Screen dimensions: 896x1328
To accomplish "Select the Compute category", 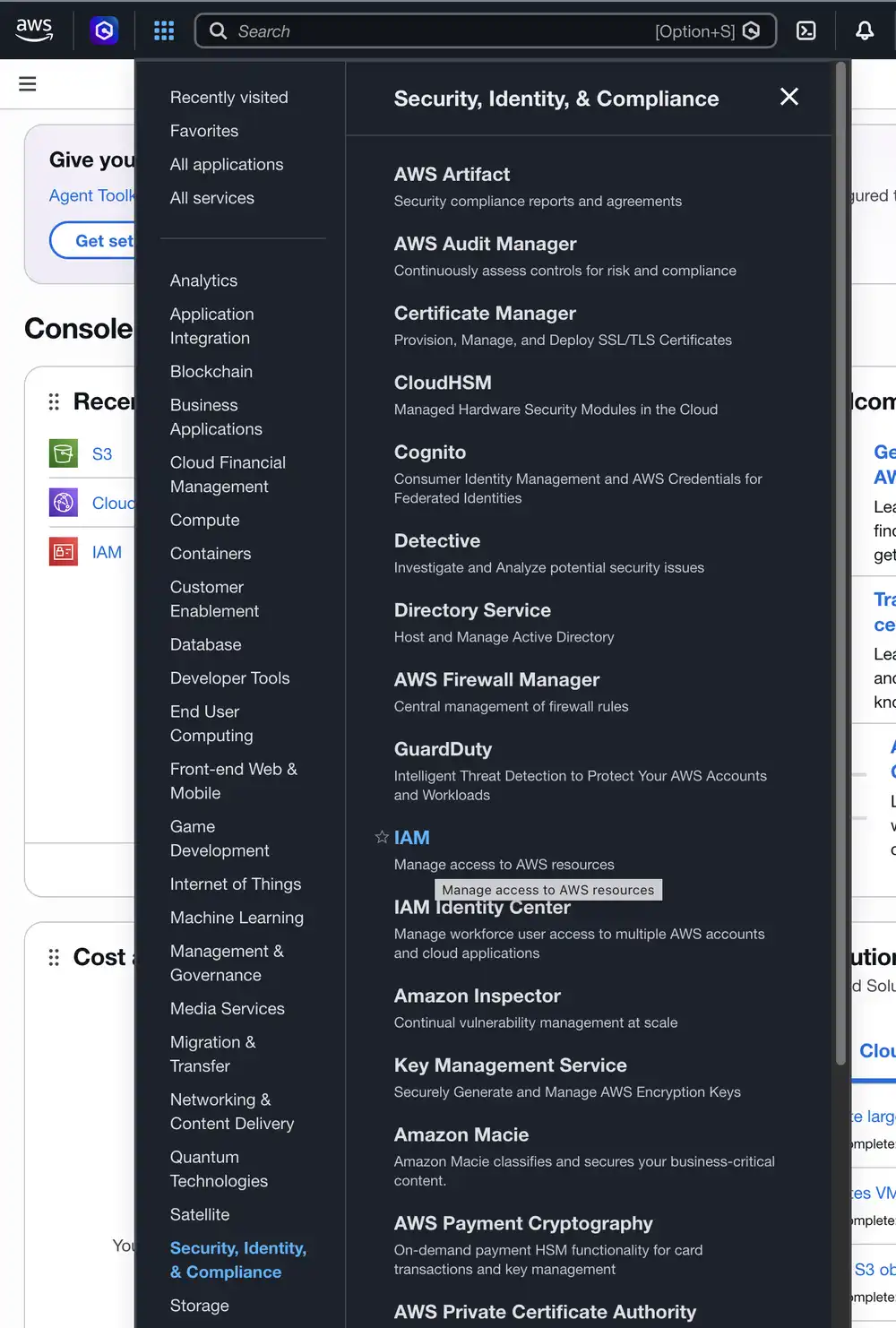I will point(205,521).
